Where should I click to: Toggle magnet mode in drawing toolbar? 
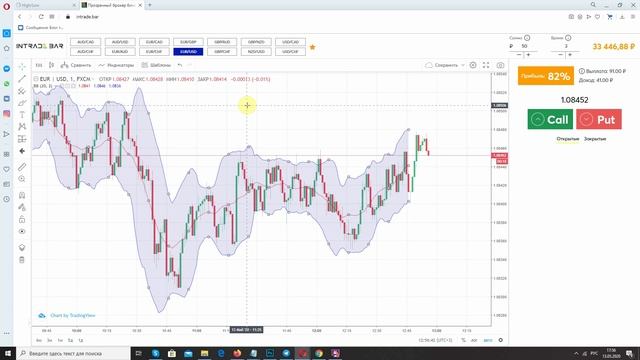pos(22,195)
